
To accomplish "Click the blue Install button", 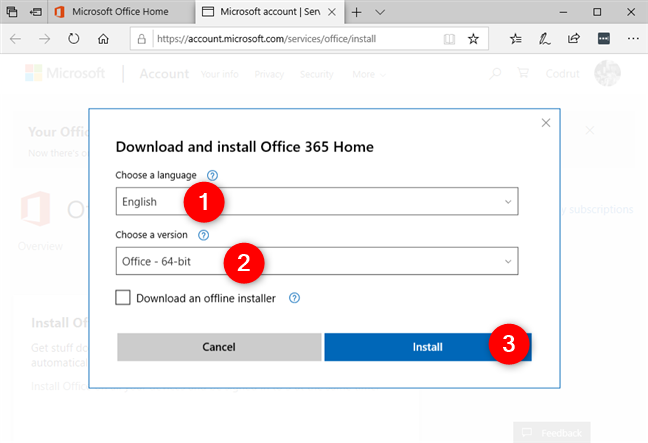I will click(428, 347).
